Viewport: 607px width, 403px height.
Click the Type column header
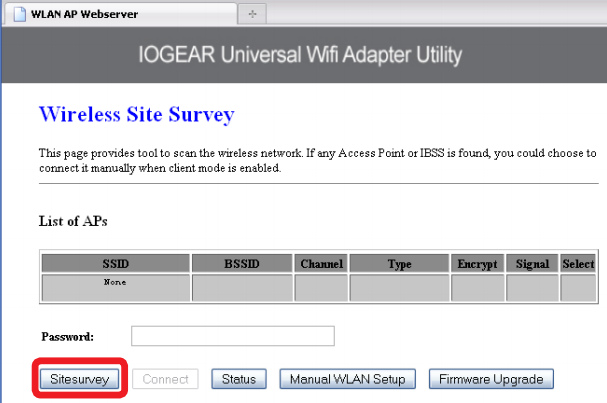400,264
